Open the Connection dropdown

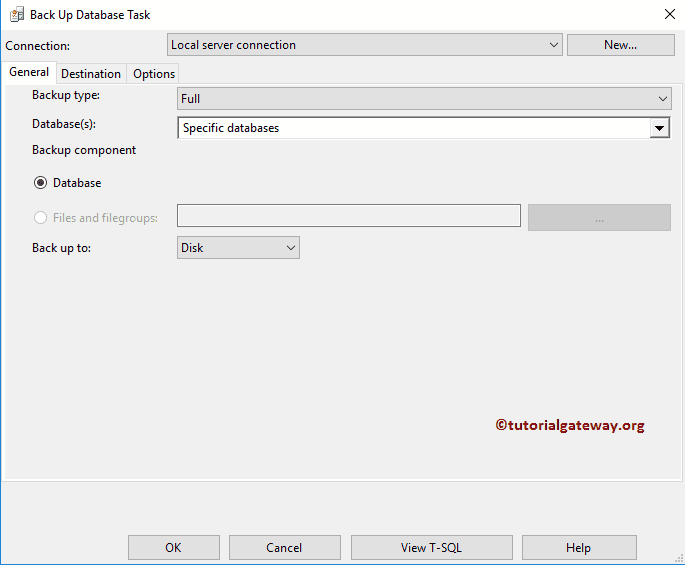click(365, 45)
